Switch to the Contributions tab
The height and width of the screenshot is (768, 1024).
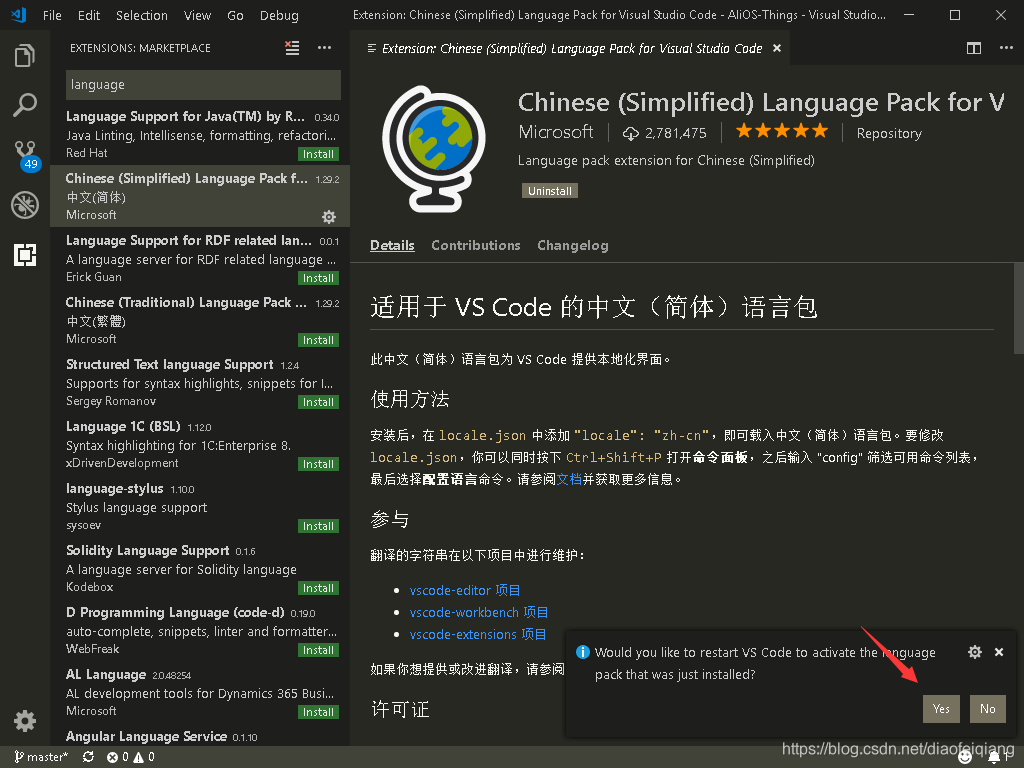[x=475, y=246]
